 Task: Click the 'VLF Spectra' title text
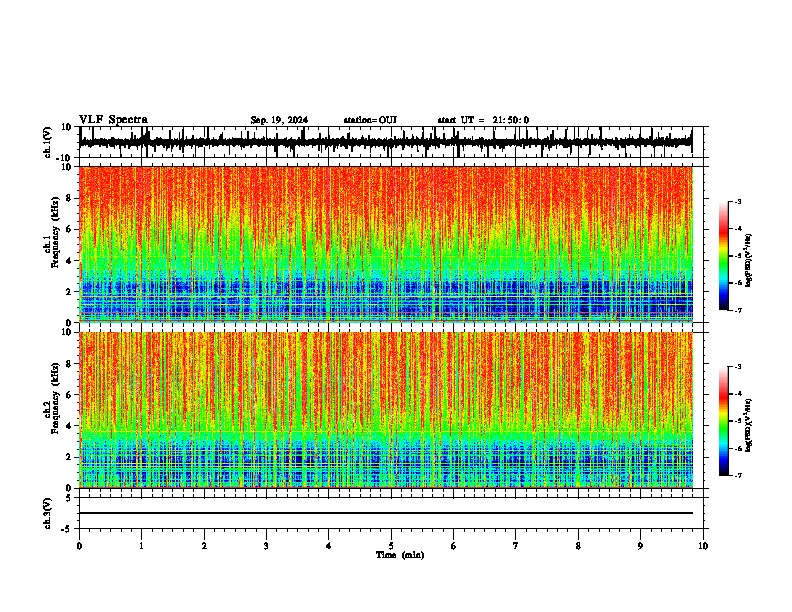(x=113, y=120)
